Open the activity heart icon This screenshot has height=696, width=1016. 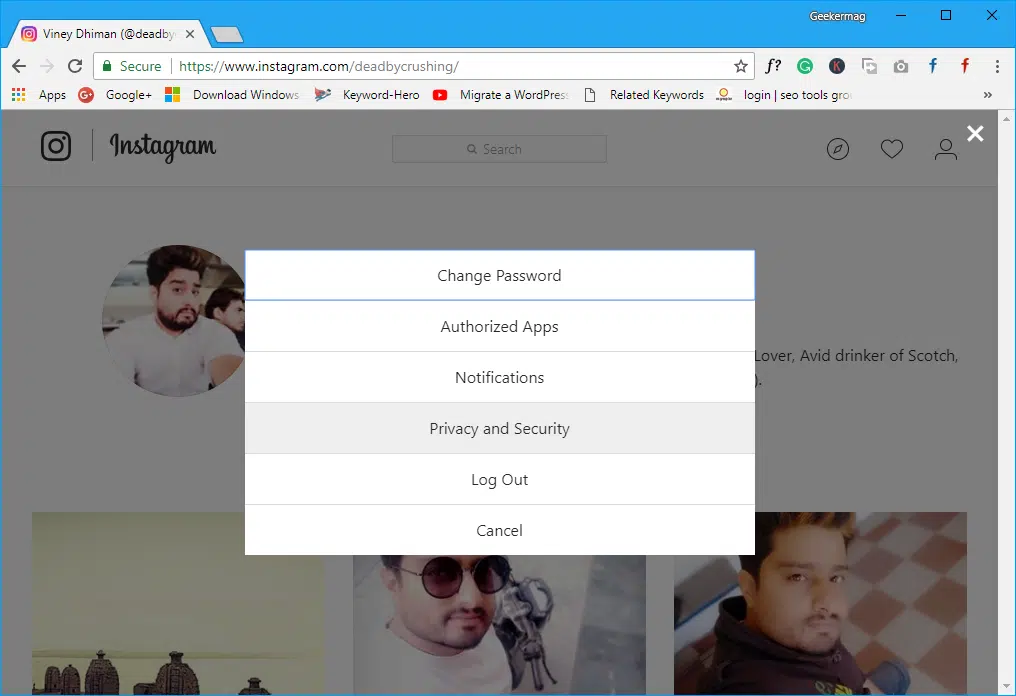(x=892, y=148)
